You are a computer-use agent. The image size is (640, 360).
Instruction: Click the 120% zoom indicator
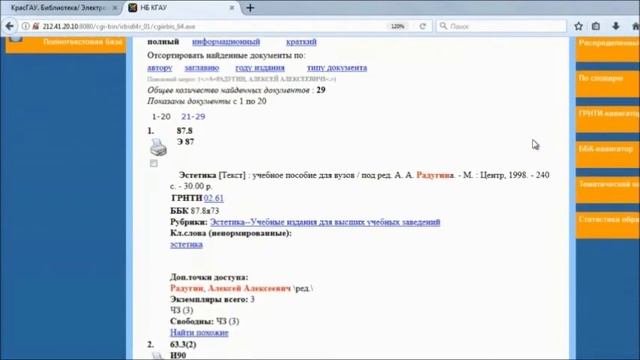point(397,26)
